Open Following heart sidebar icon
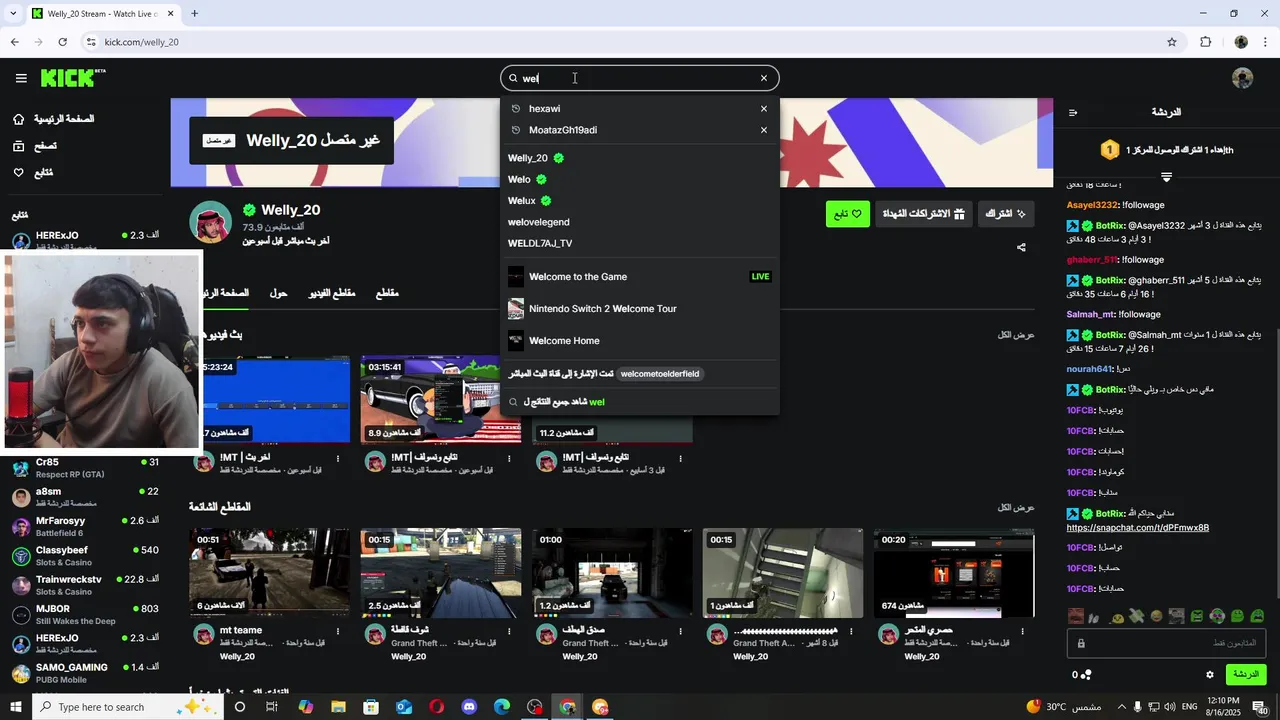The image size is (1280, 720). (x=18, y=173)
